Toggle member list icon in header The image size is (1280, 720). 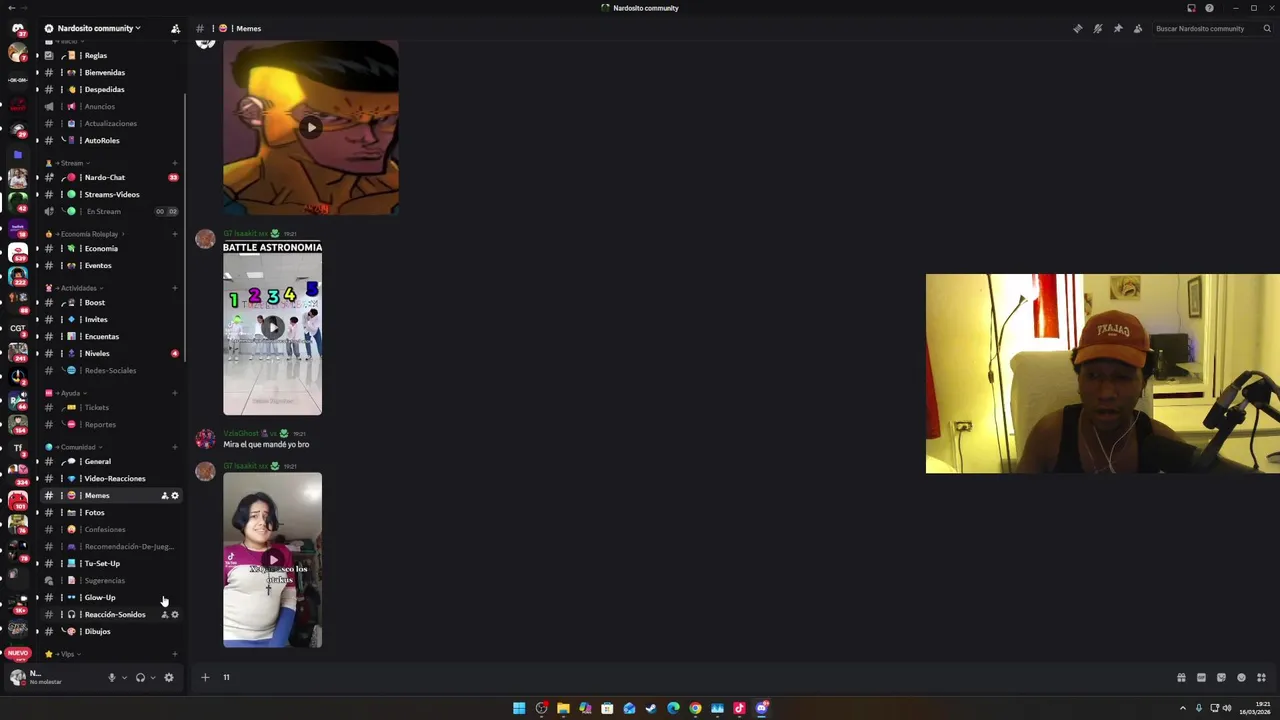pos(1138,28)
